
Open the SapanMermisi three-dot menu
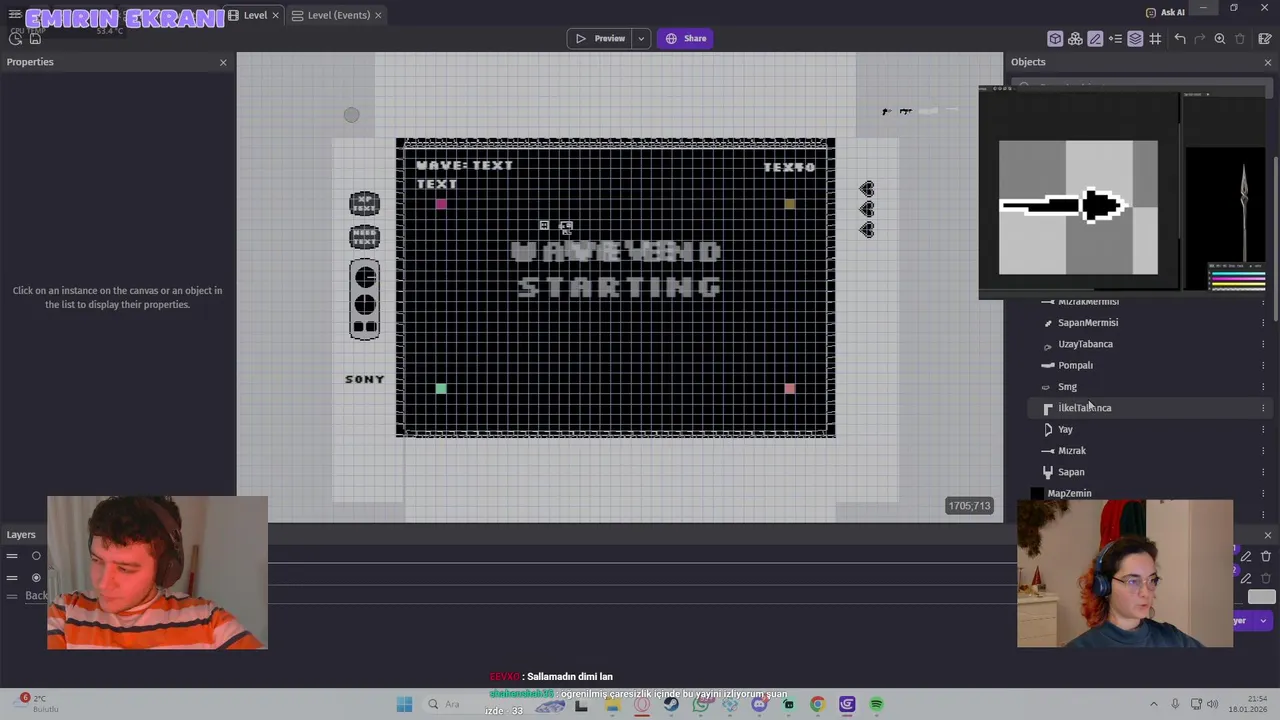pyautogui.click(x=1263, y=323)
